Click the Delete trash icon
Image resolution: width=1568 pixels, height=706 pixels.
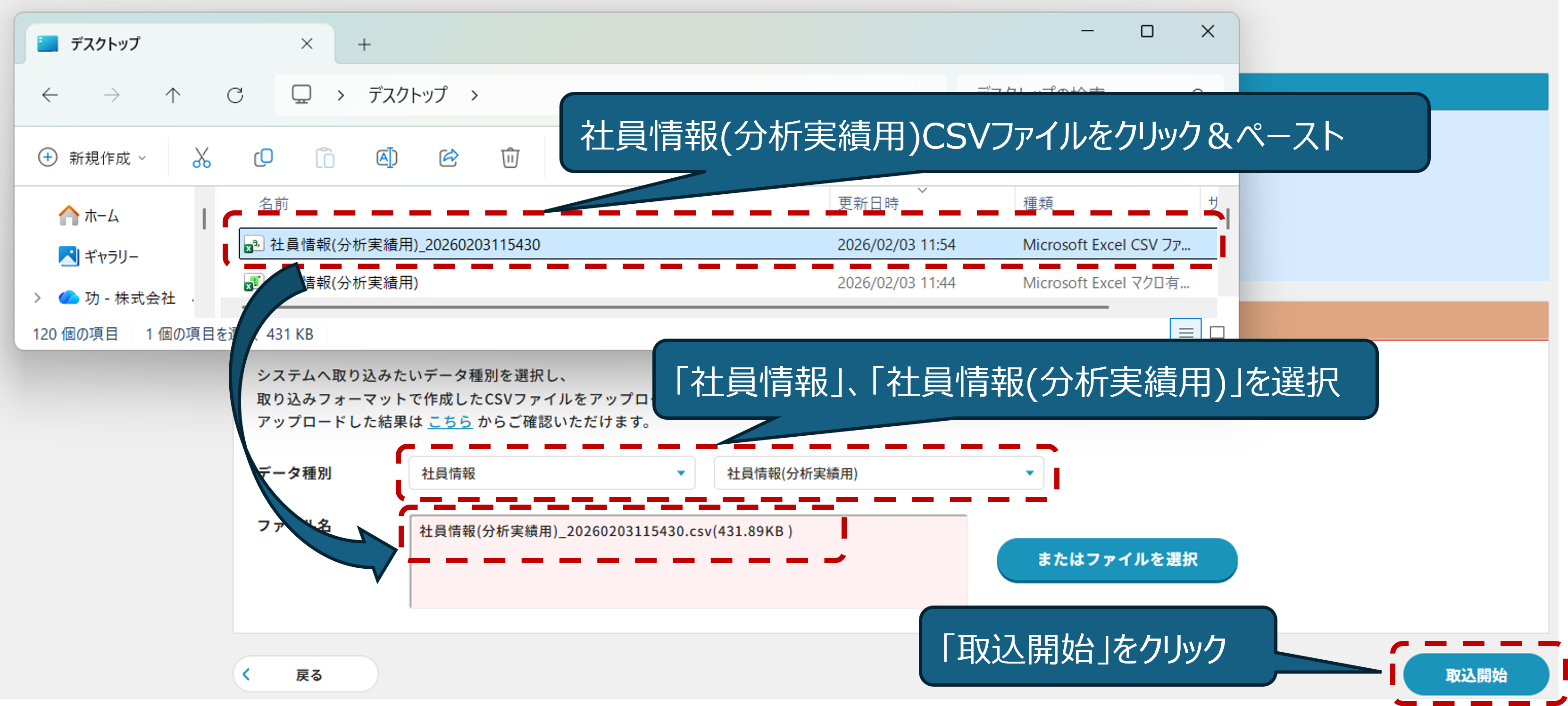510,158
